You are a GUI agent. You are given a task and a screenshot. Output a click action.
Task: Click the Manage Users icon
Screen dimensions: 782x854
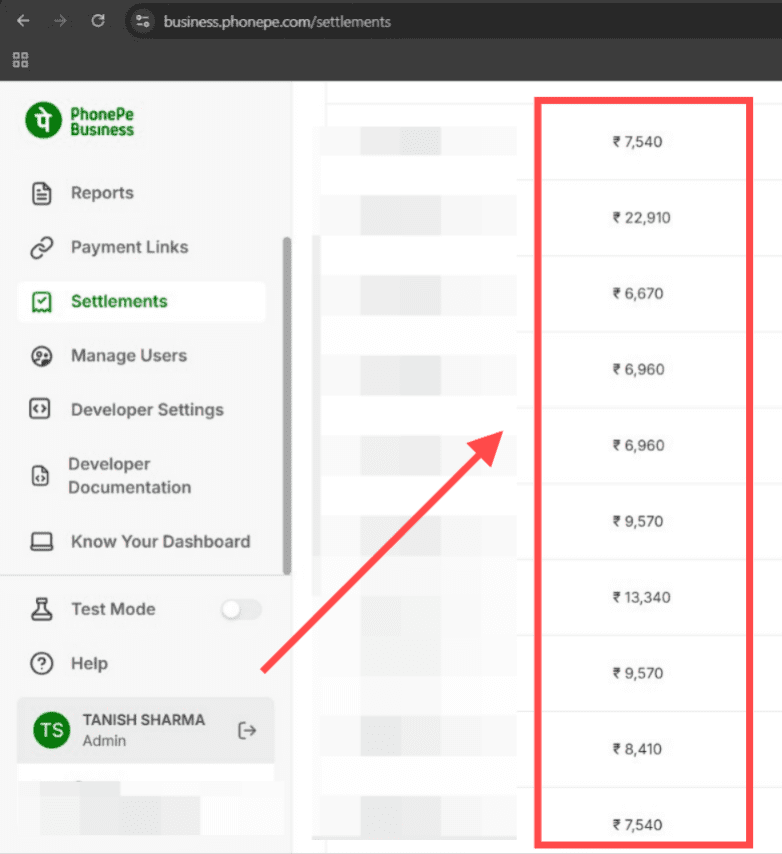(41, 356)
